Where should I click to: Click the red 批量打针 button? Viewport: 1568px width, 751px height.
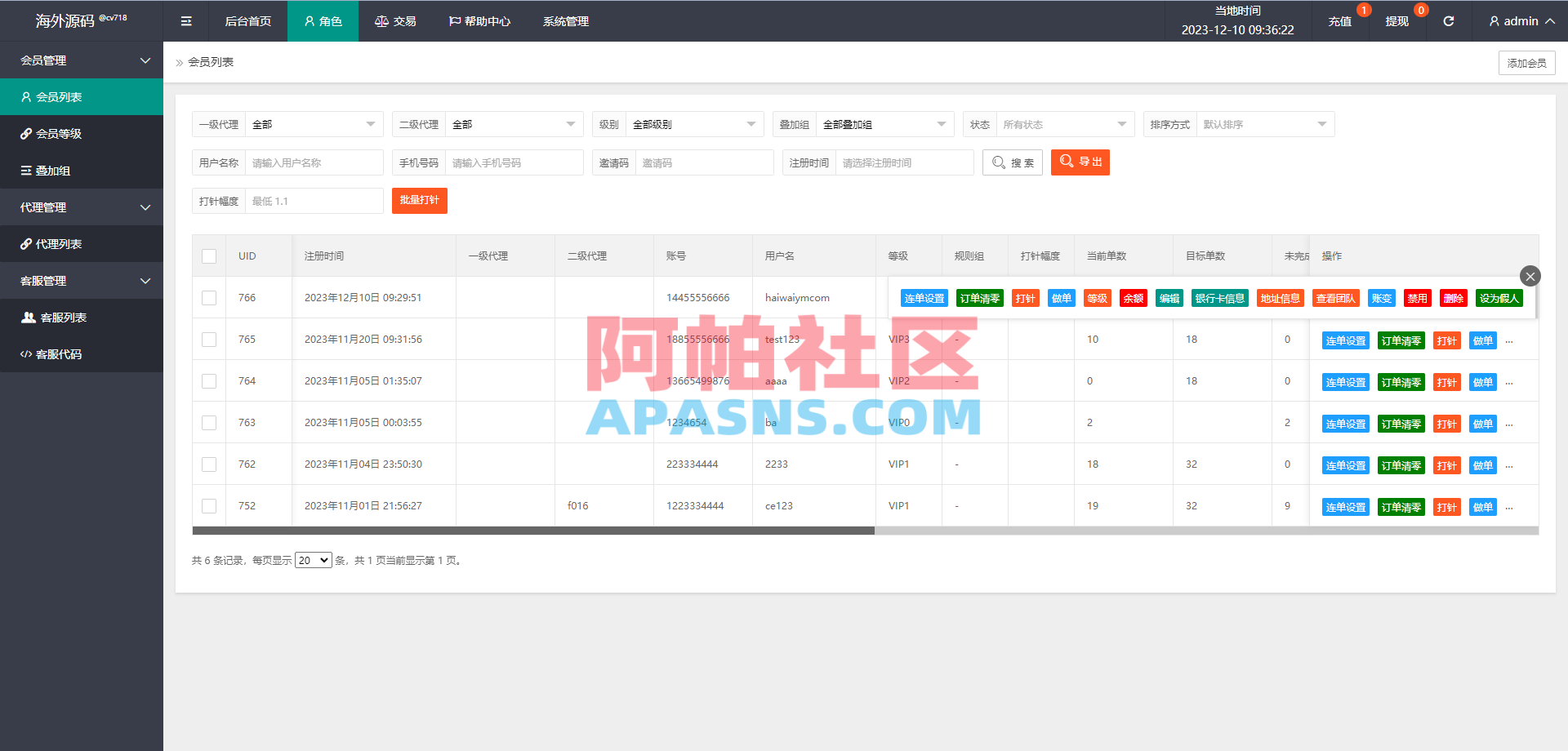419,200
